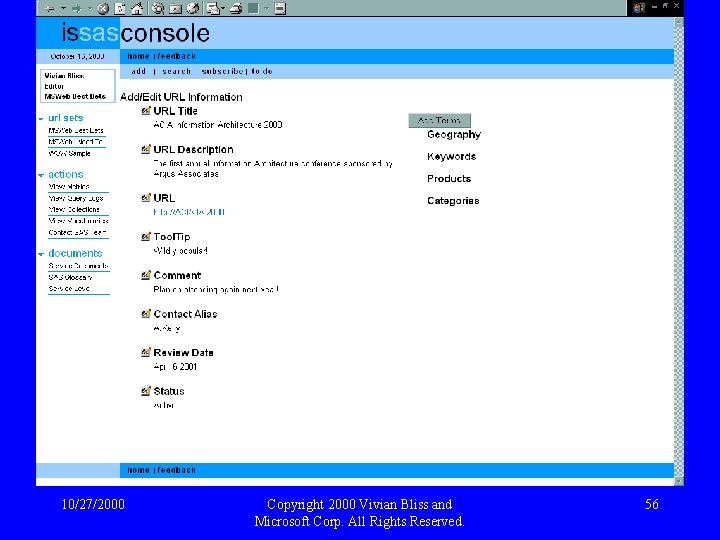The height and width of the screenshot is (540, 720).
Task: Click the Print icon in toolbar
Action: point(236,8)
